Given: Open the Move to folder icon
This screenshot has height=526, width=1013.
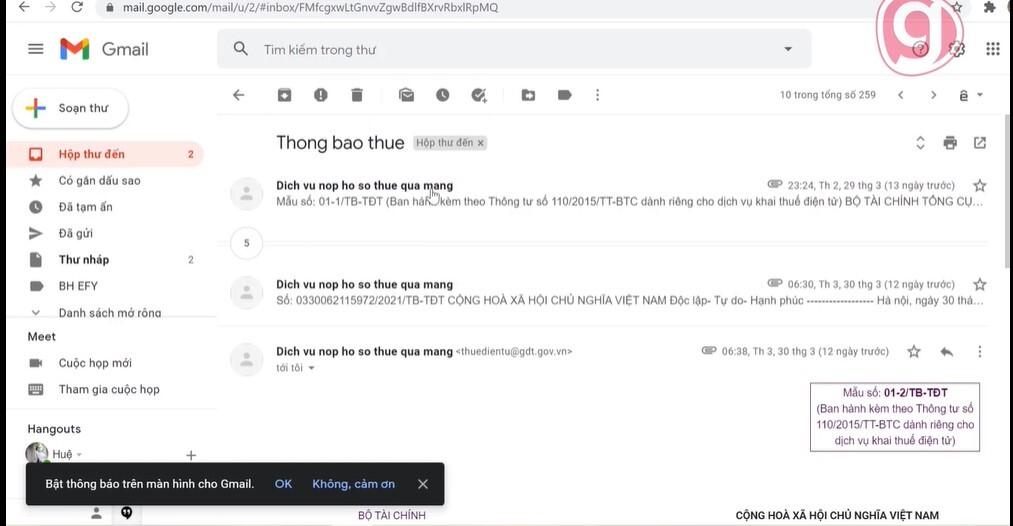Looking at the screenshot, I should (528, 96).
